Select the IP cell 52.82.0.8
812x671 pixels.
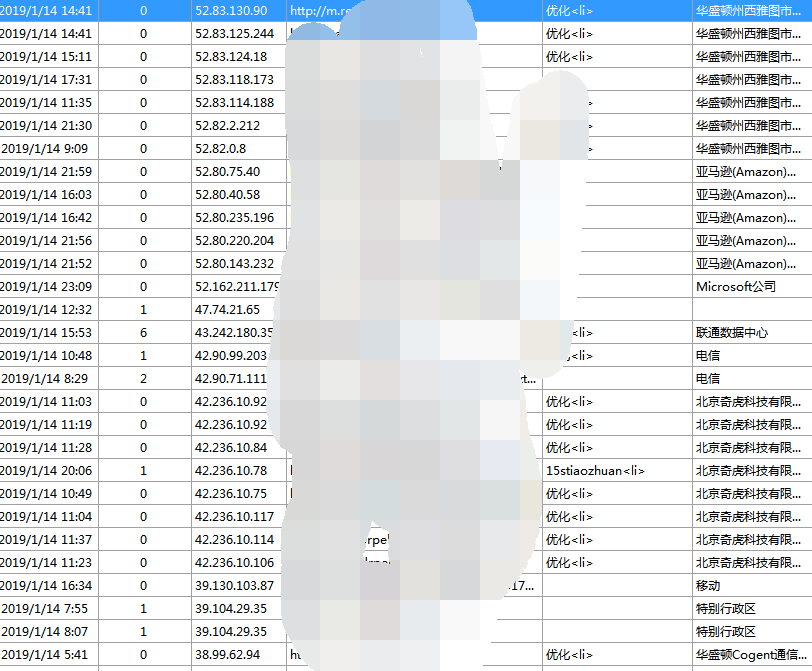tap(221, 149)
